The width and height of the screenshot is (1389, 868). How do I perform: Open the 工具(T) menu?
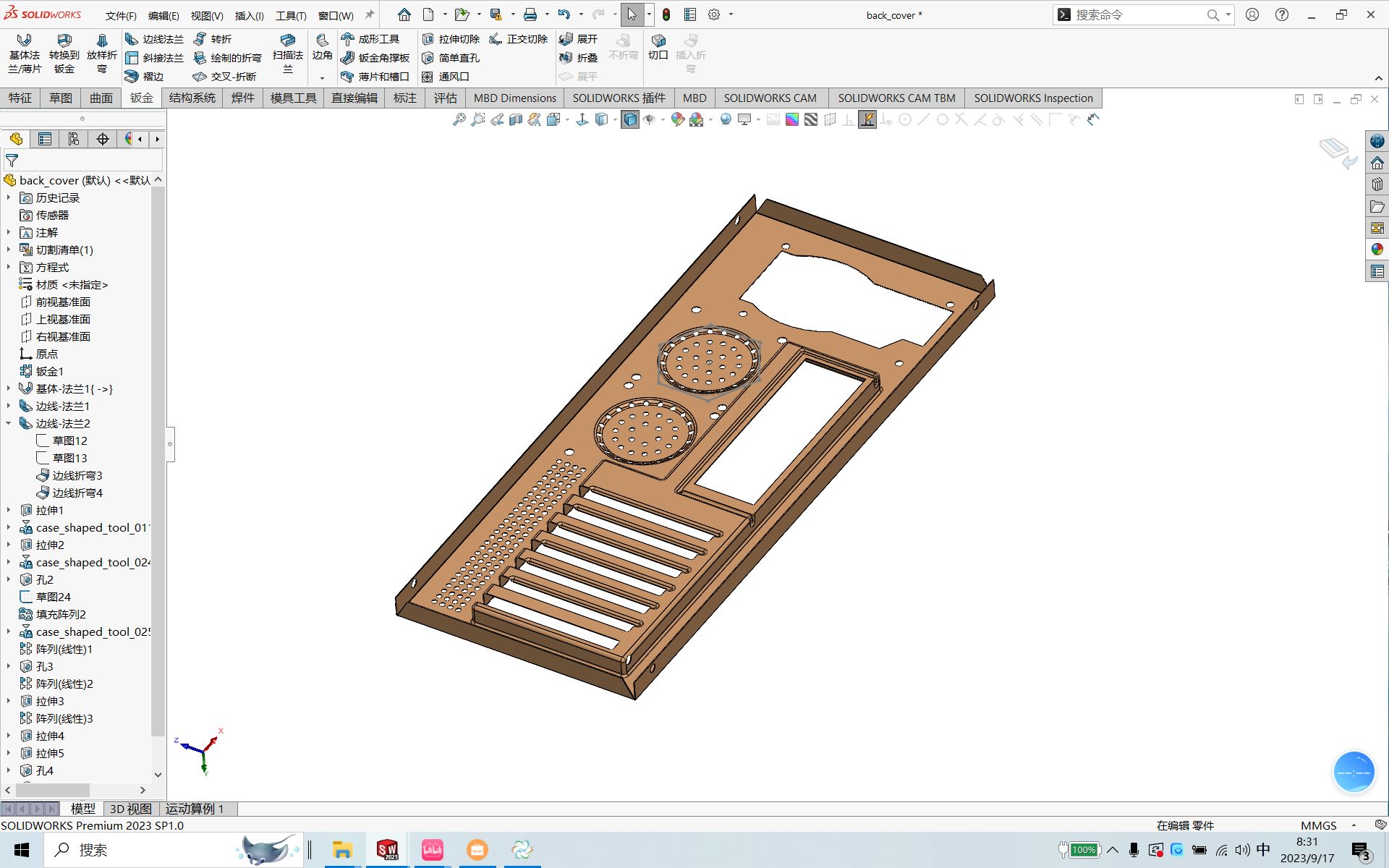point(291,15)
